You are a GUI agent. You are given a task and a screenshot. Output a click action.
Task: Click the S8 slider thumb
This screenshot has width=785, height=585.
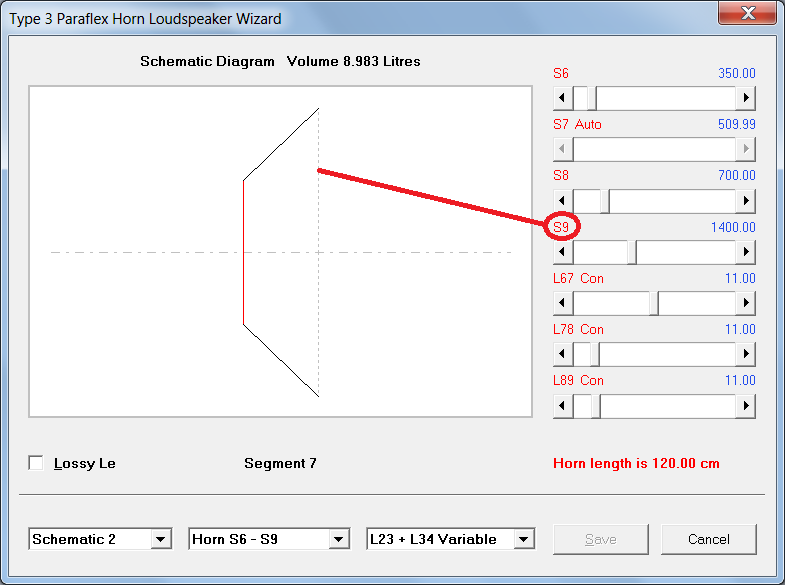[605, 201]
